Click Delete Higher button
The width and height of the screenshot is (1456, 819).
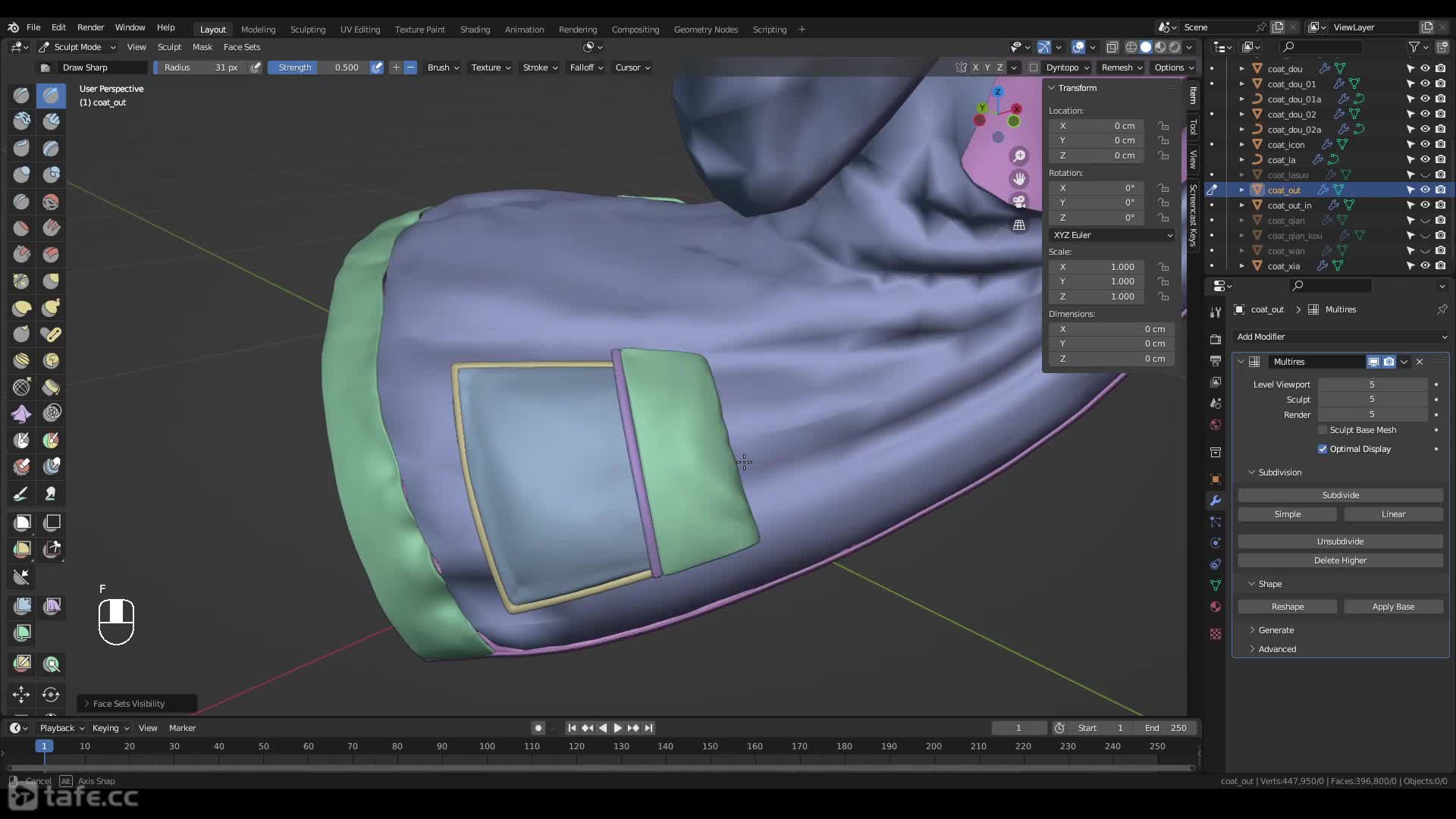(1340, 560)
